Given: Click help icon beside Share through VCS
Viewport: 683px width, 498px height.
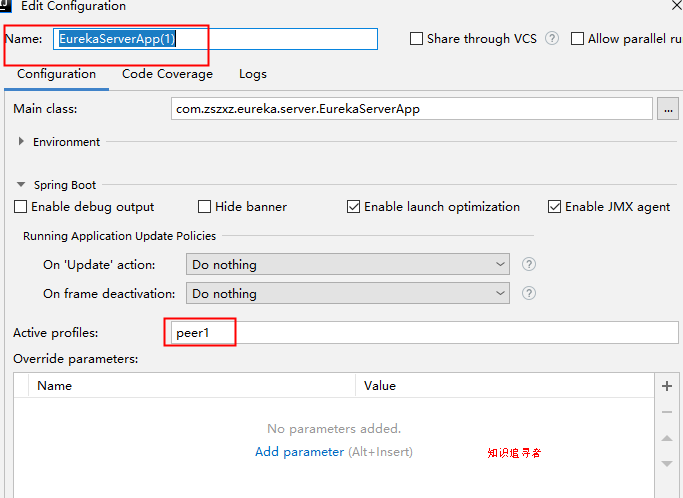Looking at the screenshot, I should point(552,39).
